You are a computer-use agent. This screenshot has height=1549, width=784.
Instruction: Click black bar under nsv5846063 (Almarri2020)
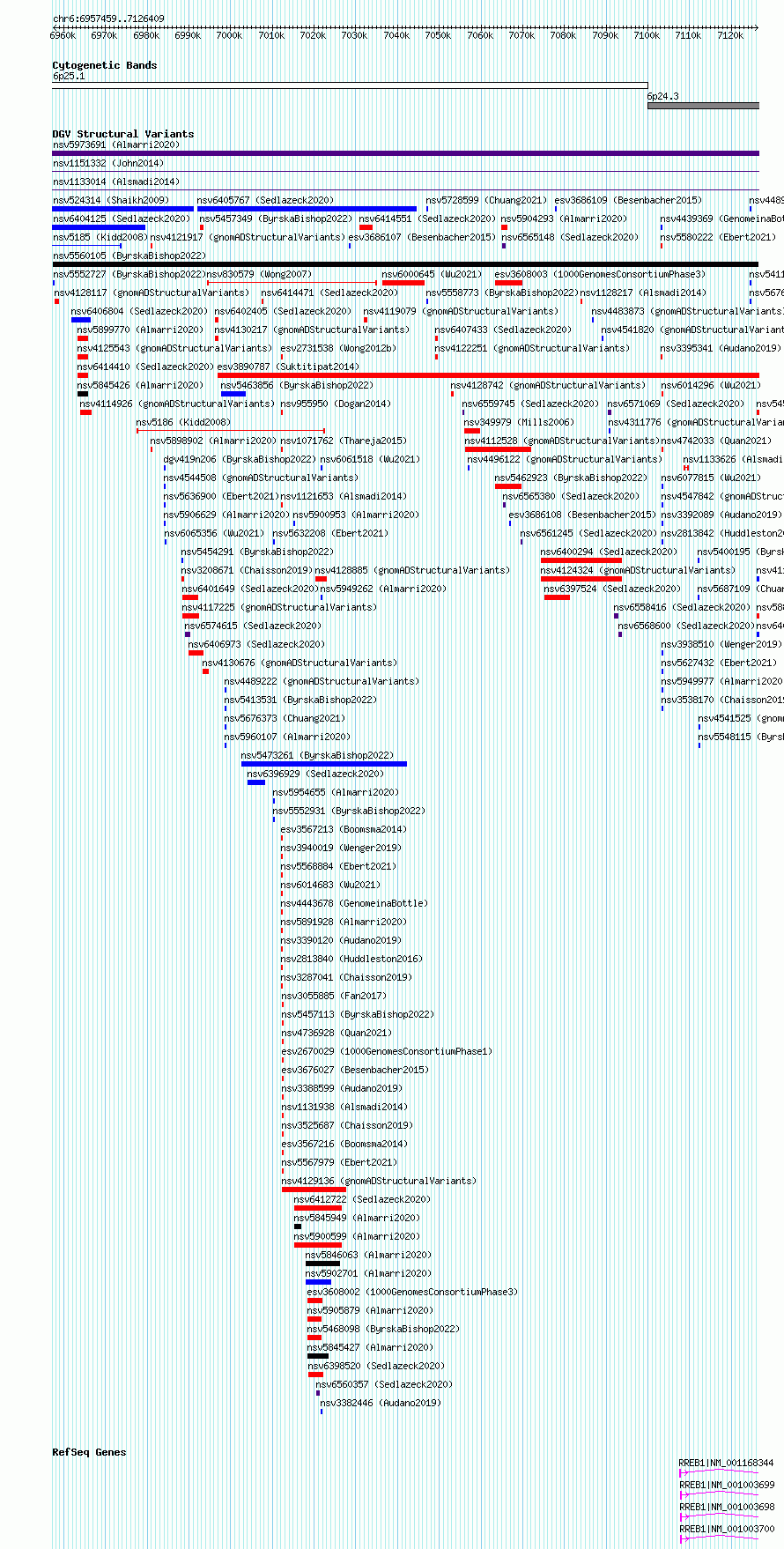[322, 1264]
